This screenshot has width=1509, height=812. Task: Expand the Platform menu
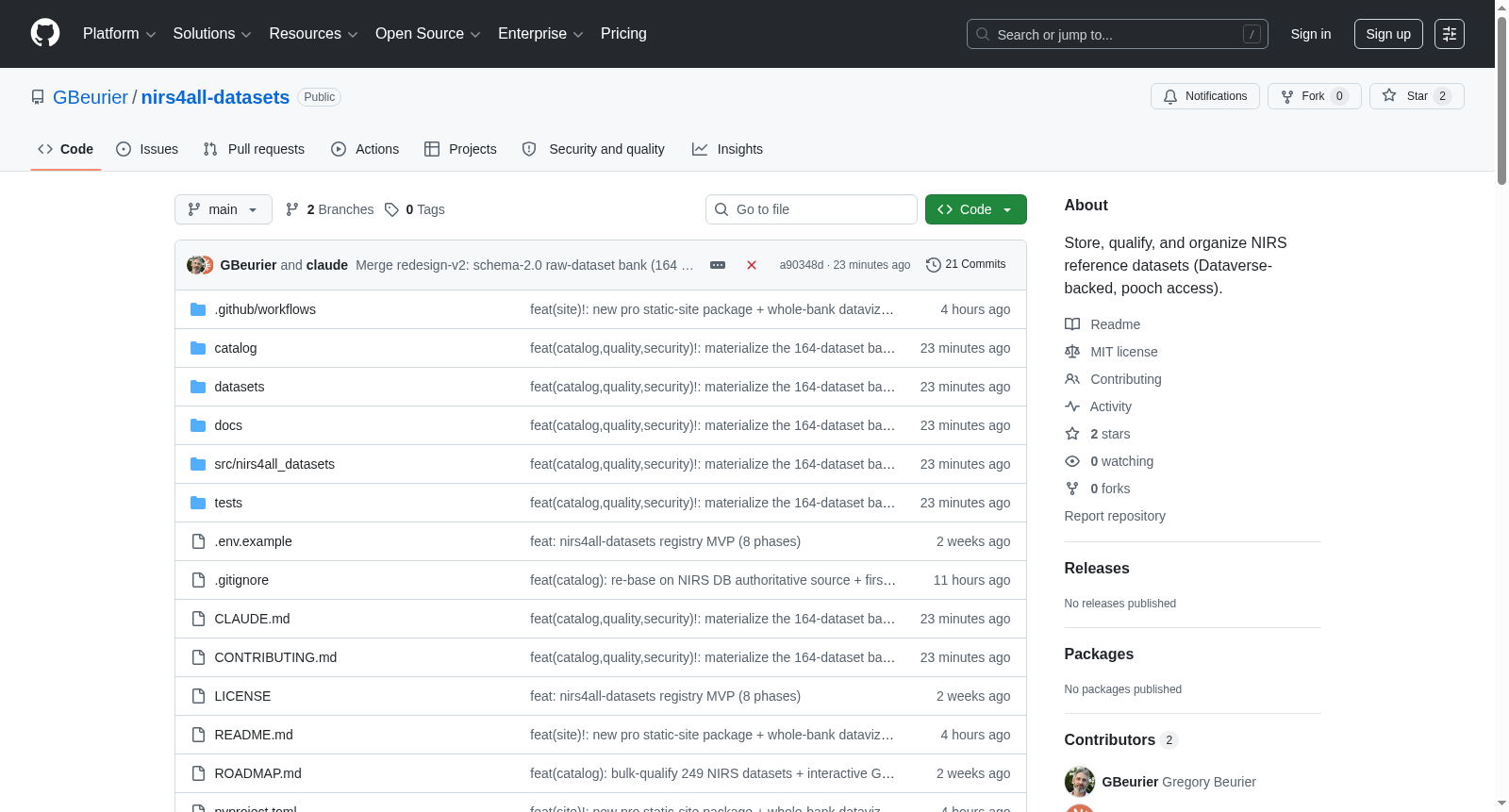119,34
